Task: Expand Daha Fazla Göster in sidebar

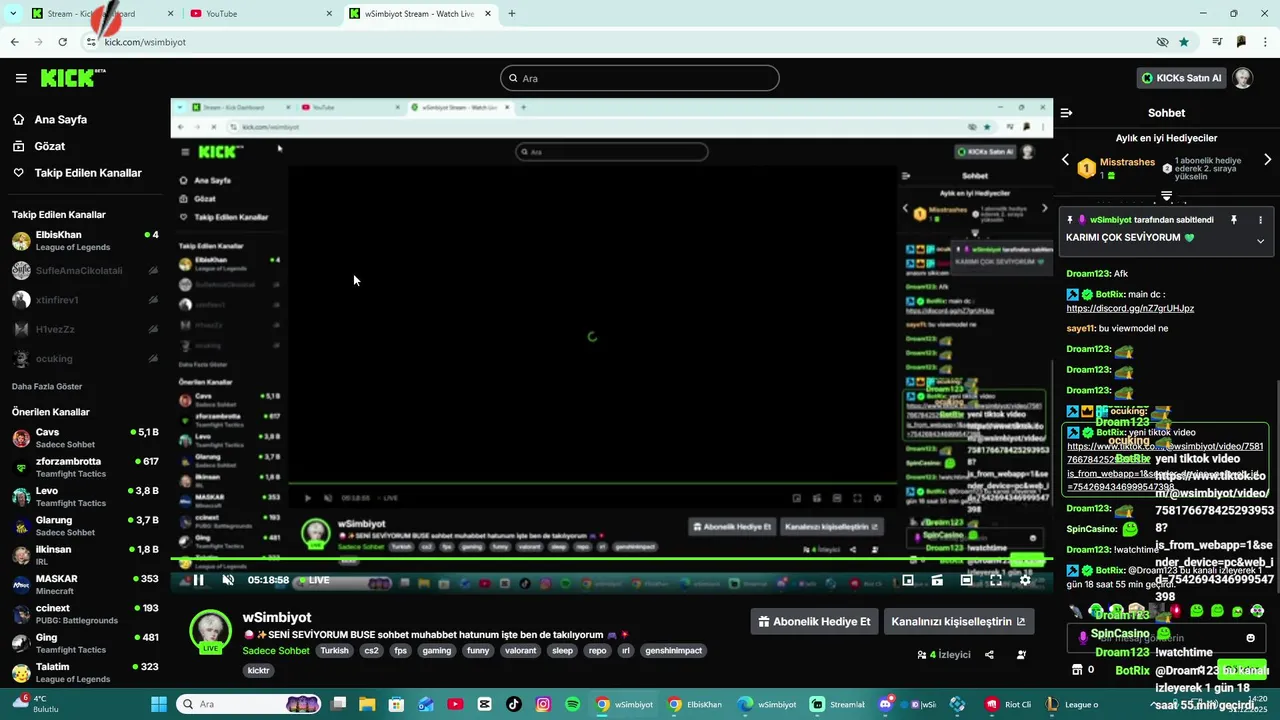Action: pyautogui.click(x=47, y=386)
